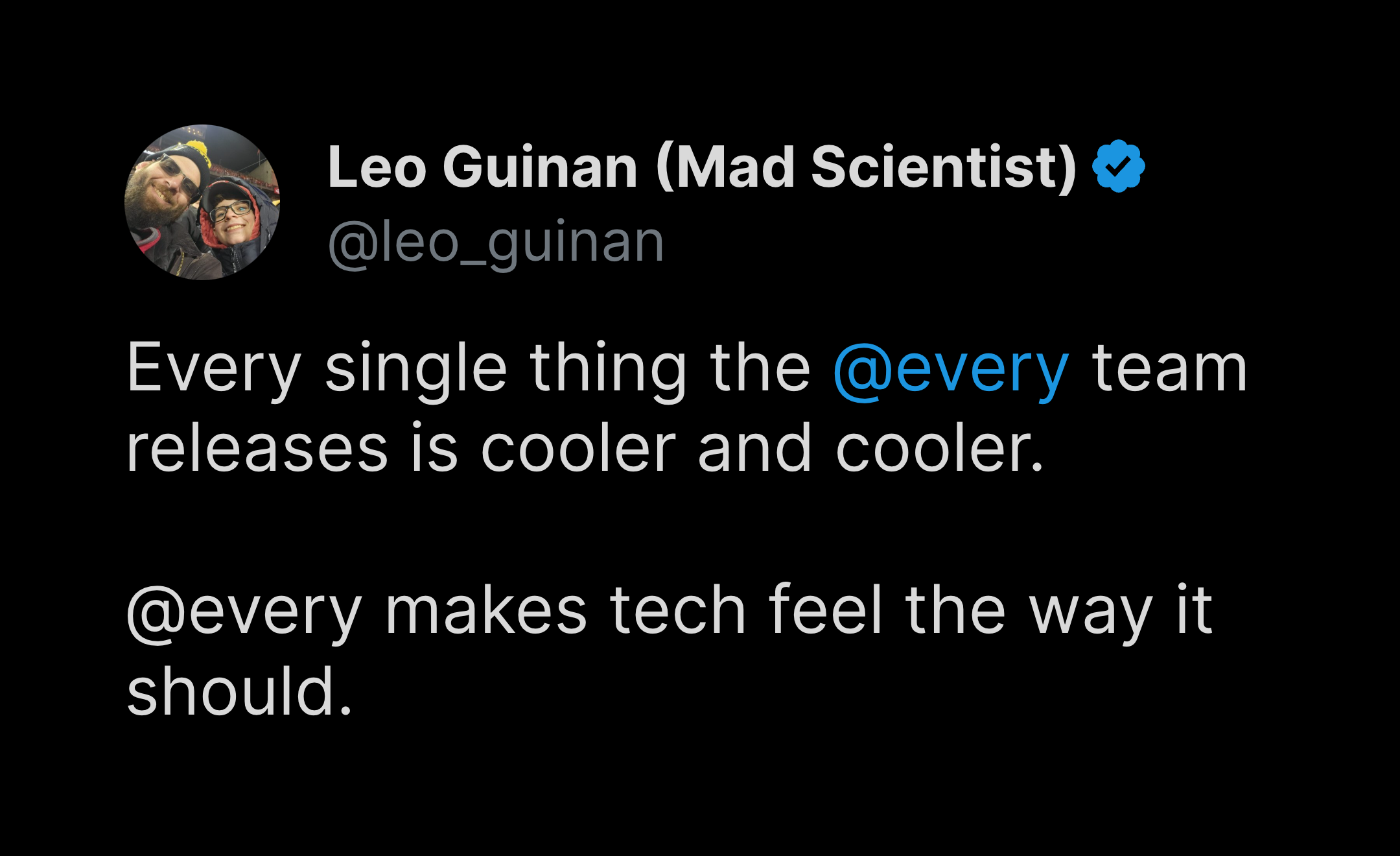Click the white @every in second paragraph
The image size is (1400, 856).
click(244, 612)
